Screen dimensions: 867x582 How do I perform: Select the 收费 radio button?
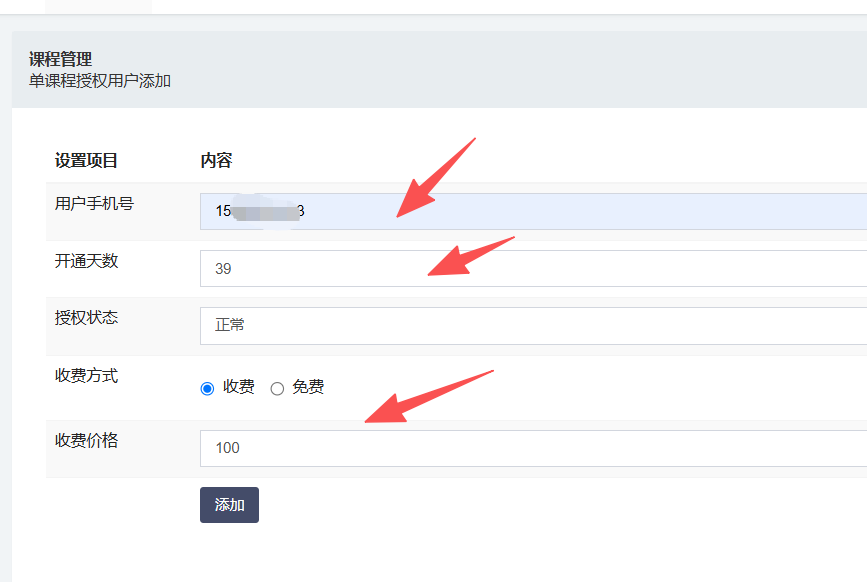208,388
